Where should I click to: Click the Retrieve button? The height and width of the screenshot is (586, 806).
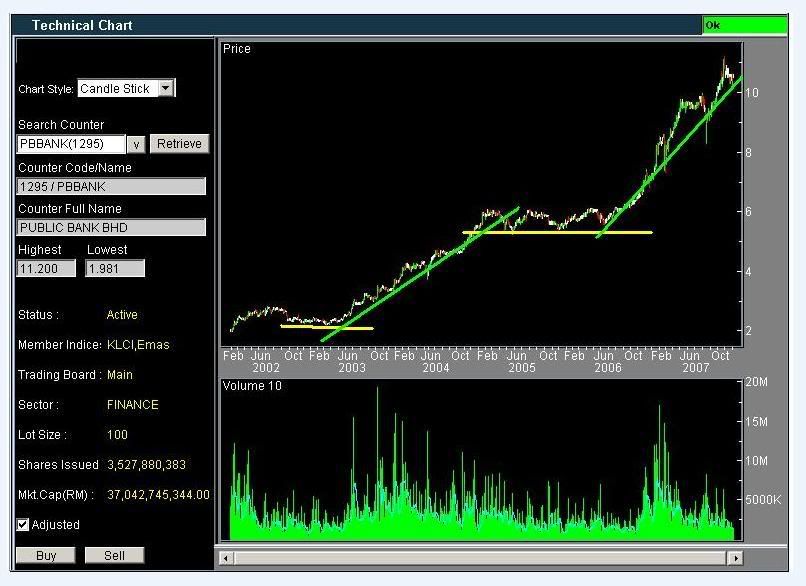[x=179, y=144]
